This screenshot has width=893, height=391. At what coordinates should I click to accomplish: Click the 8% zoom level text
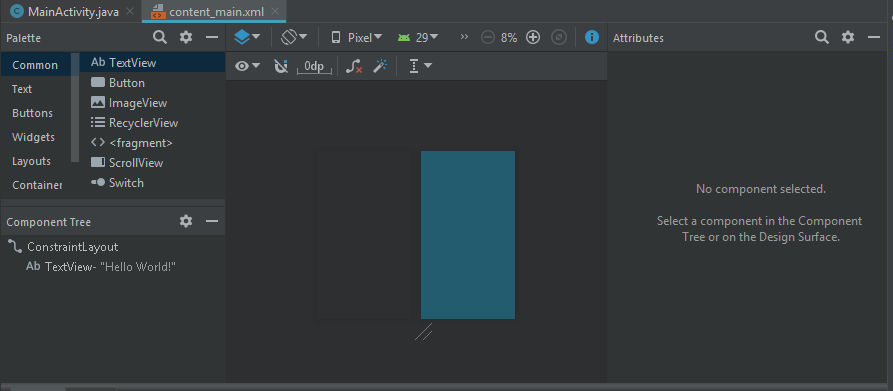[x=509, y=38]
